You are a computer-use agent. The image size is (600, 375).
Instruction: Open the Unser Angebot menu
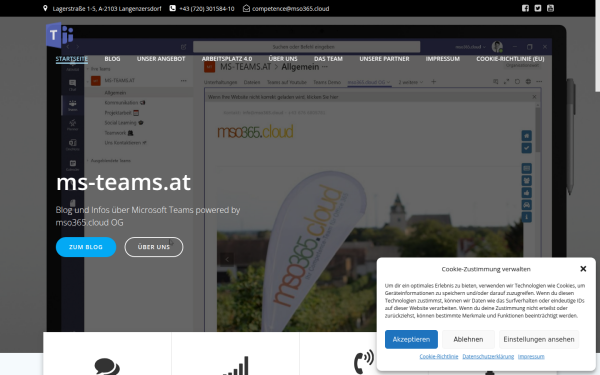pos(161,59)
